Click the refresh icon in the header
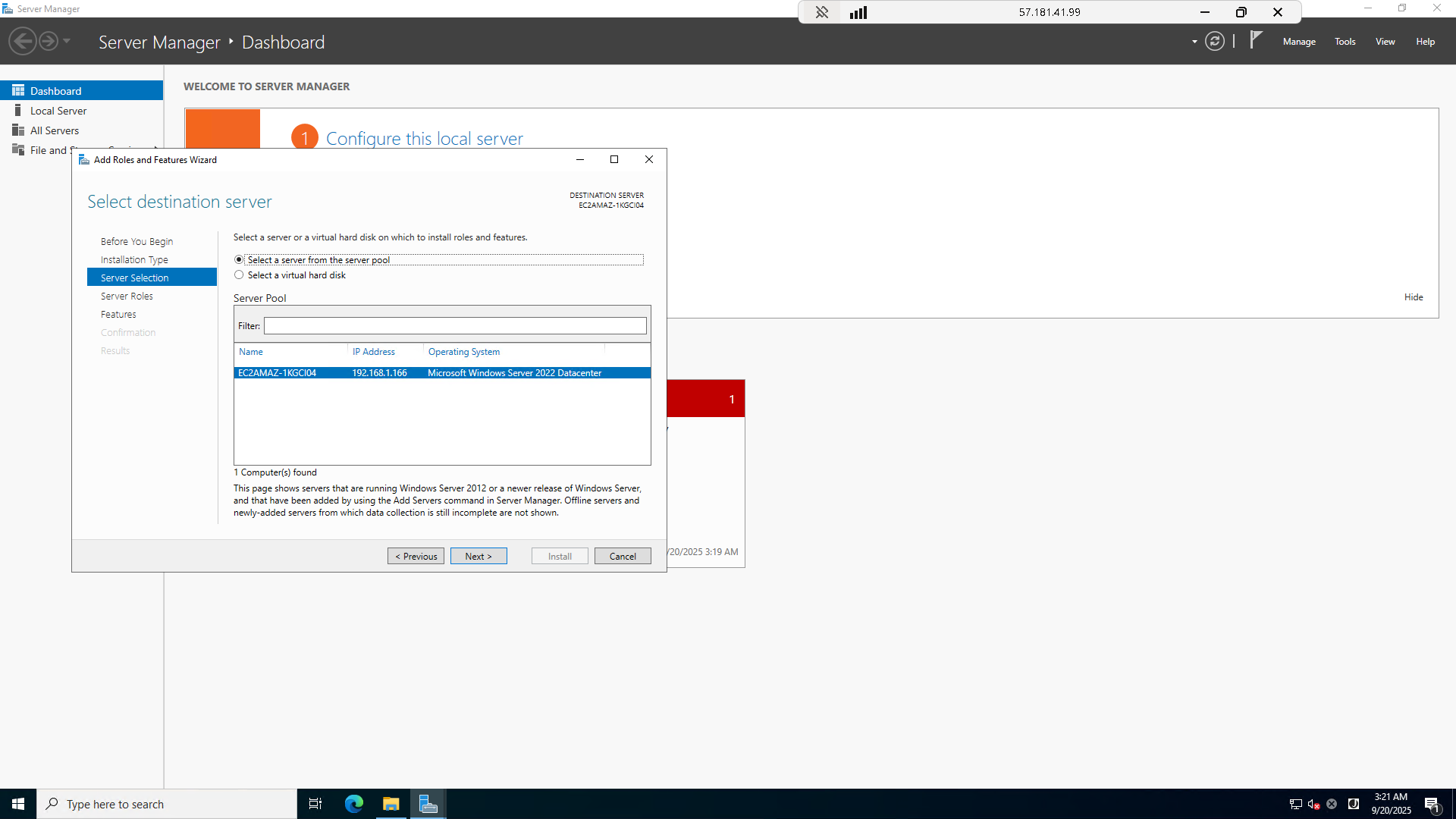This screenshot has height=819, width=1456. [x=1214, y=42]
